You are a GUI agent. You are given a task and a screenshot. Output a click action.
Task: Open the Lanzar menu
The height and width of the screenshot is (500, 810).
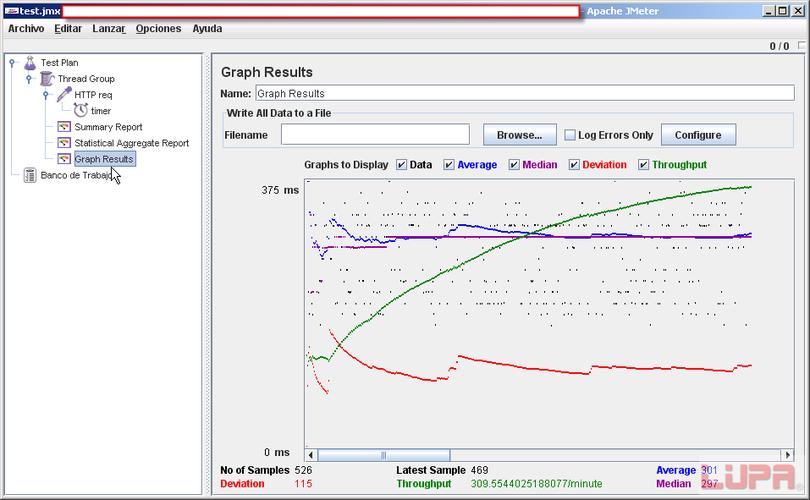[109, 29]
